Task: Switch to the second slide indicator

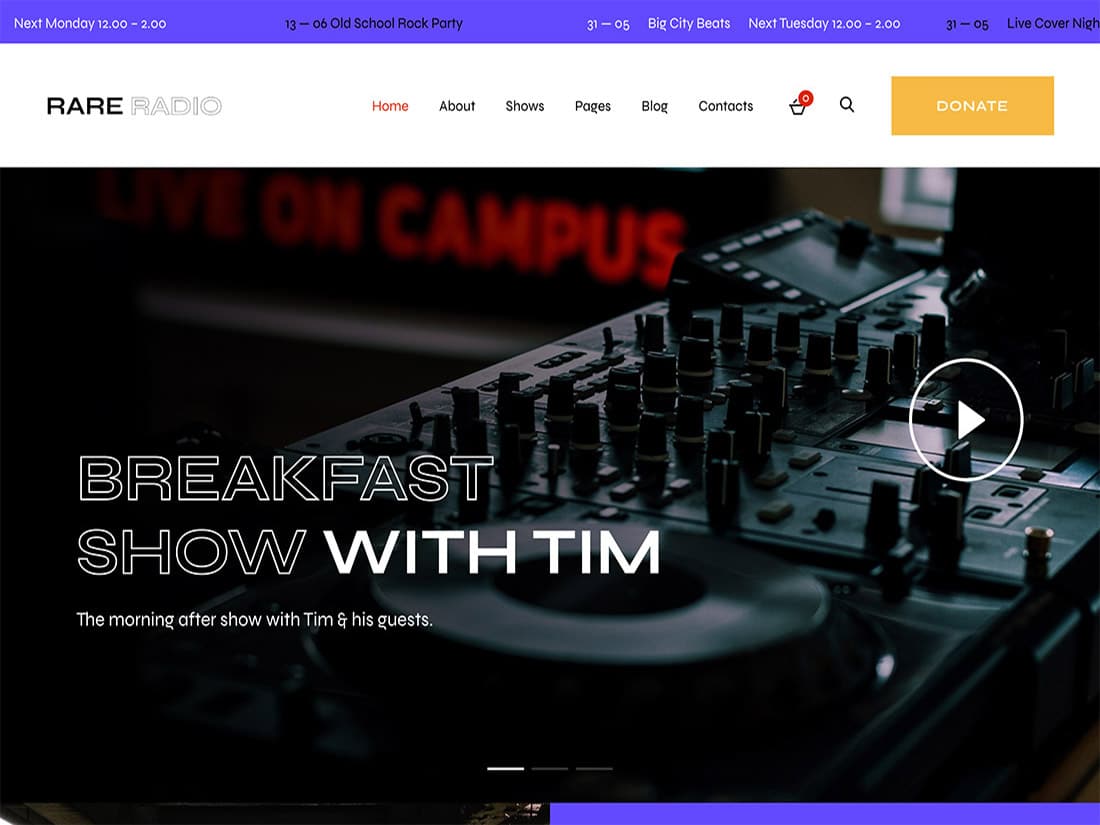Action: coord(550,768)
